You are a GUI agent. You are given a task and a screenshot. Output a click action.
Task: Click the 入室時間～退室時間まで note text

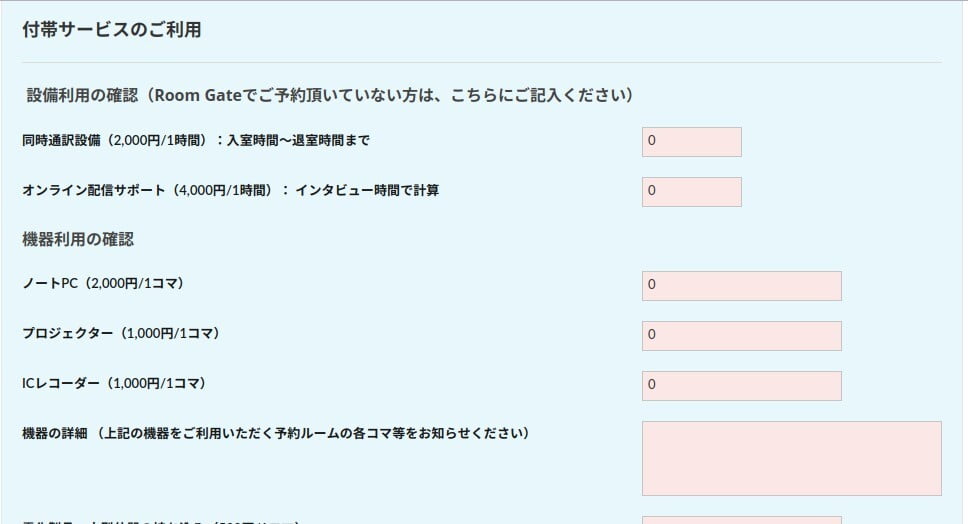[298, 141]
